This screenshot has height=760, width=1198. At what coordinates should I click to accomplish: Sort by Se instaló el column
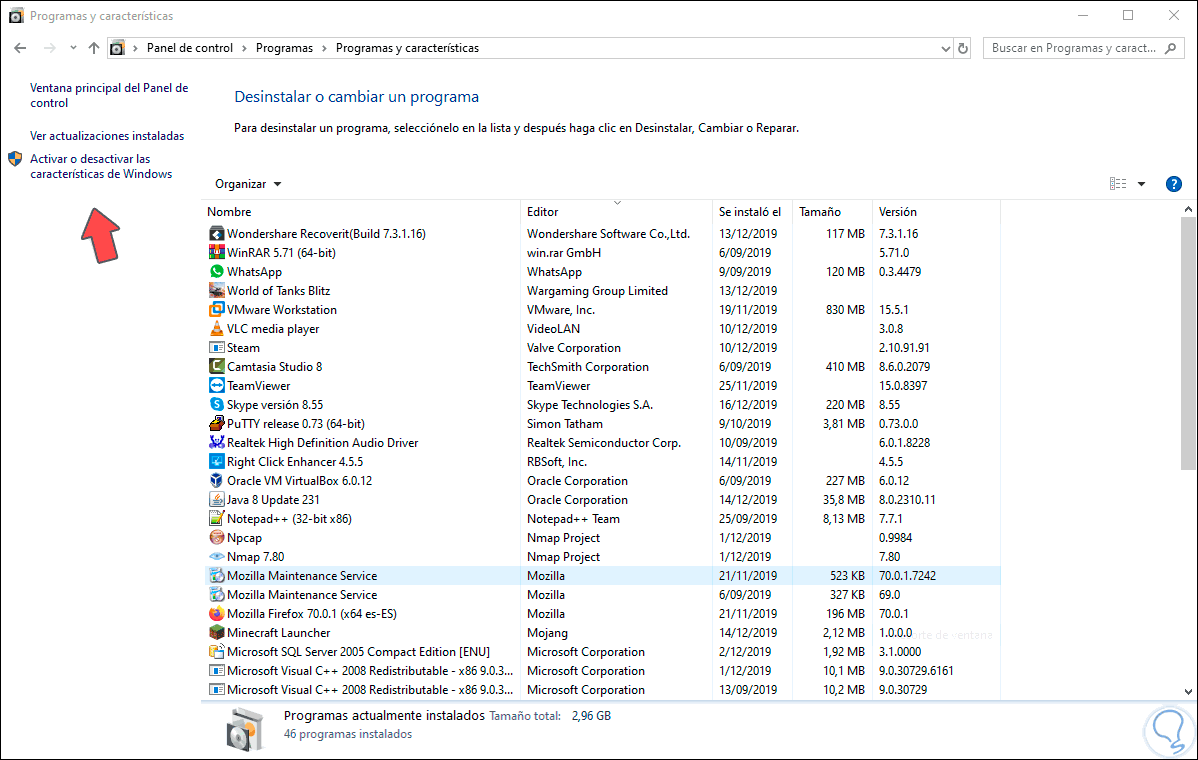tap(752, 212)
